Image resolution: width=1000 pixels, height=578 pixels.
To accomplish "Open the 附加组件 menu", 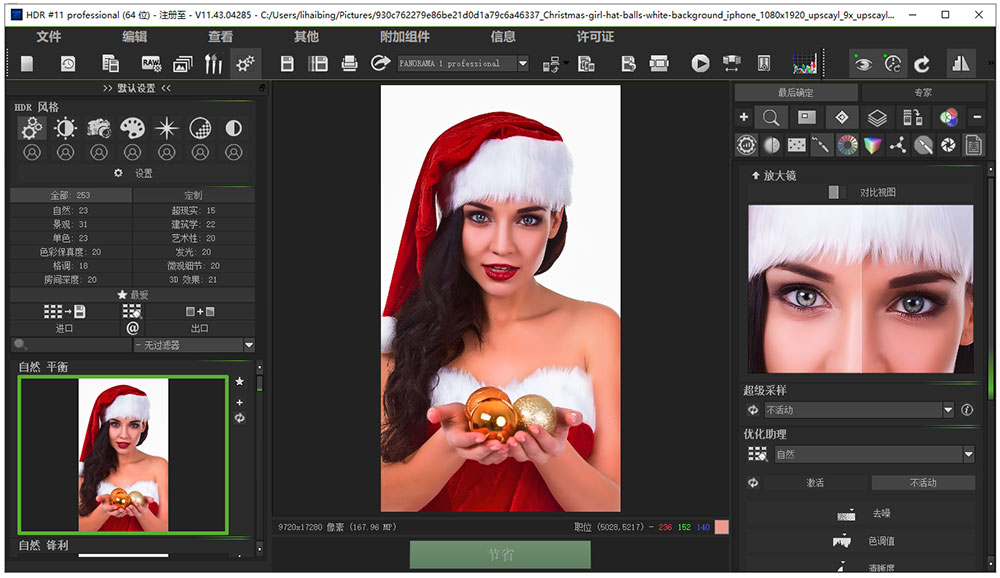I will coord(405,36).
